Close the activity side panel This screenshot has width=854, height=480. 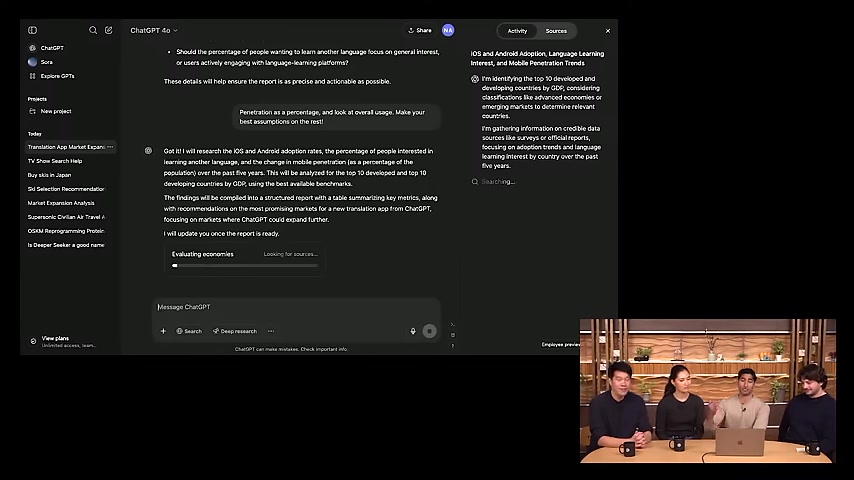pyautogui.click(x=608, y=31)
